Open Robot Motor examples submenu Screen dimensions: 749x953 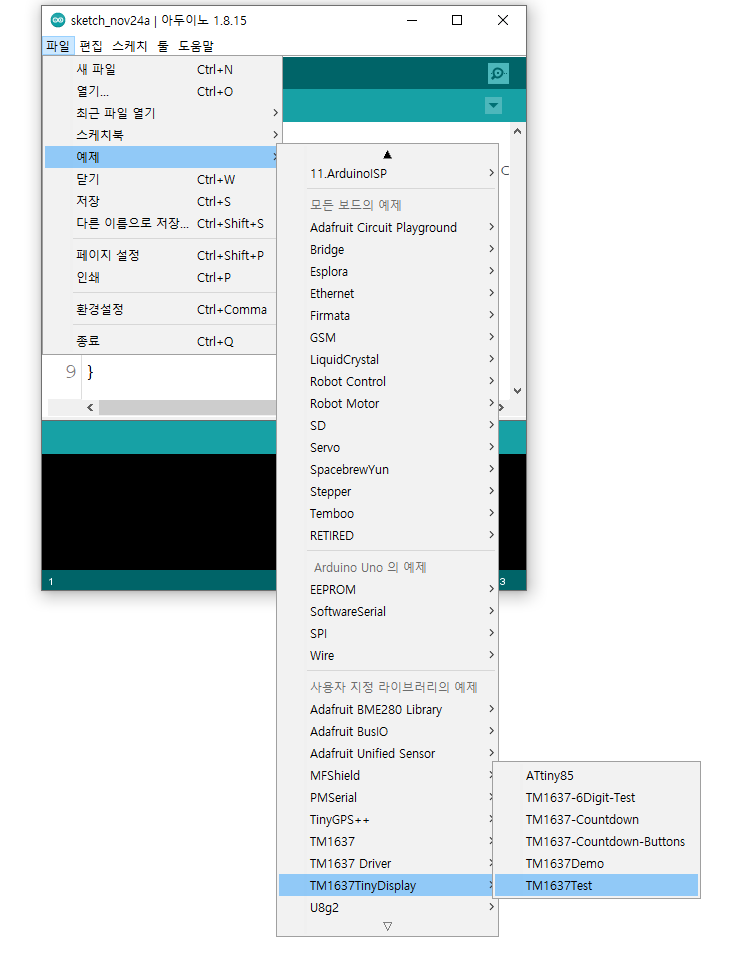point(388,404)
